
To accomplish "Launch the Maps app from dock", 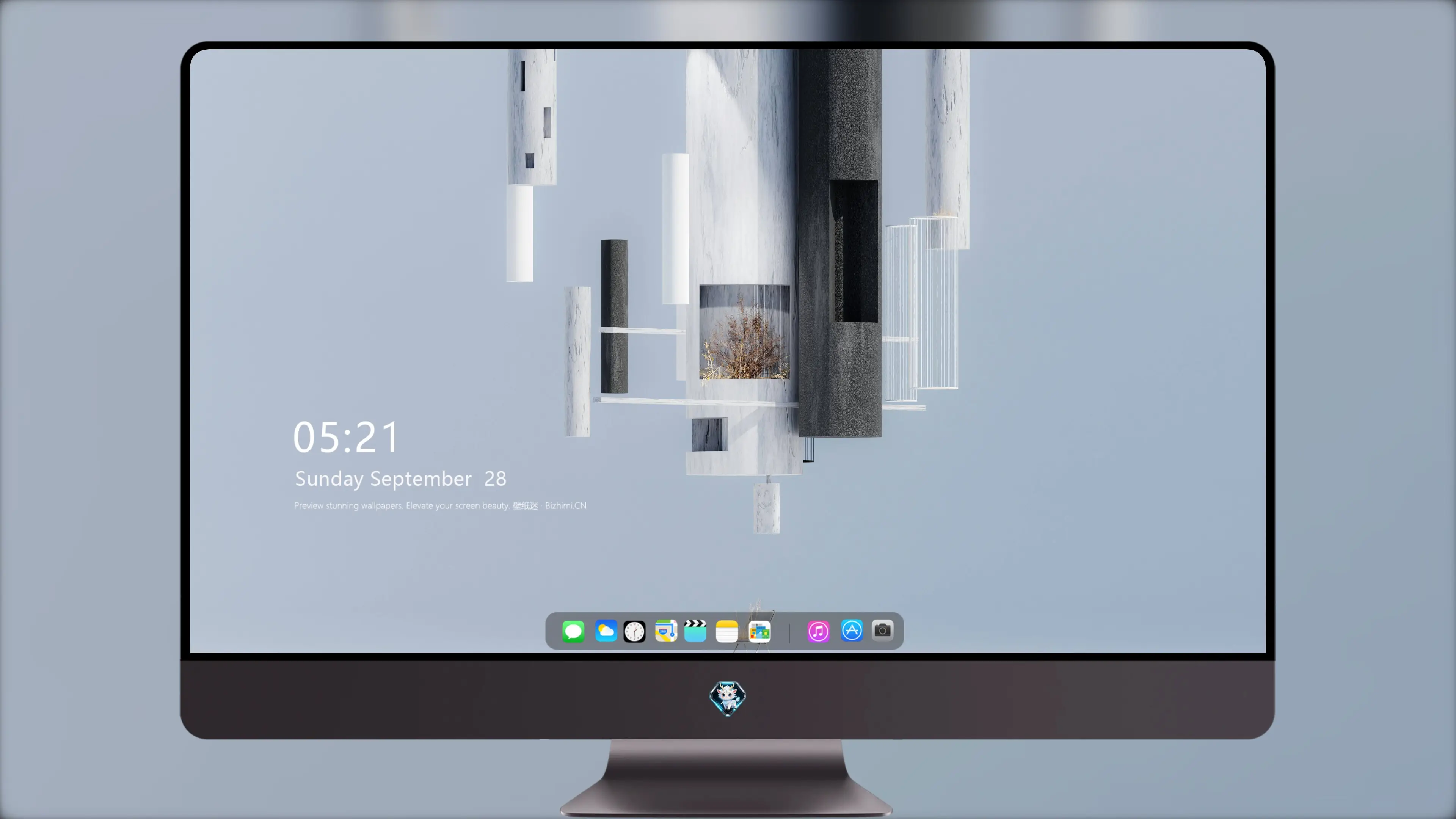I will click(666, 631).
